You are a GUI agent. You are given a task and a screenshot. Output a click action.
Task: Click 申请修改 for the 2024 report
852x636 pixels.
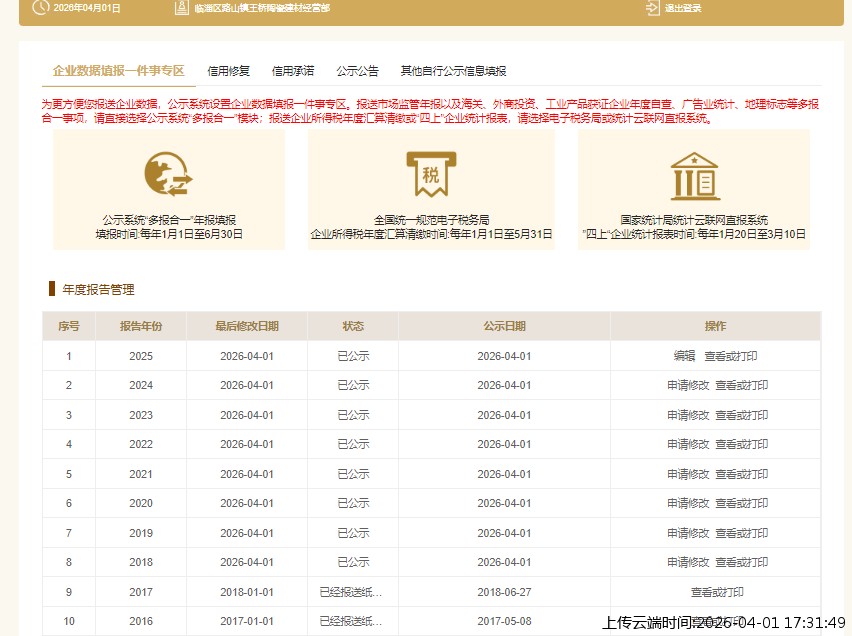pos(685,385)
